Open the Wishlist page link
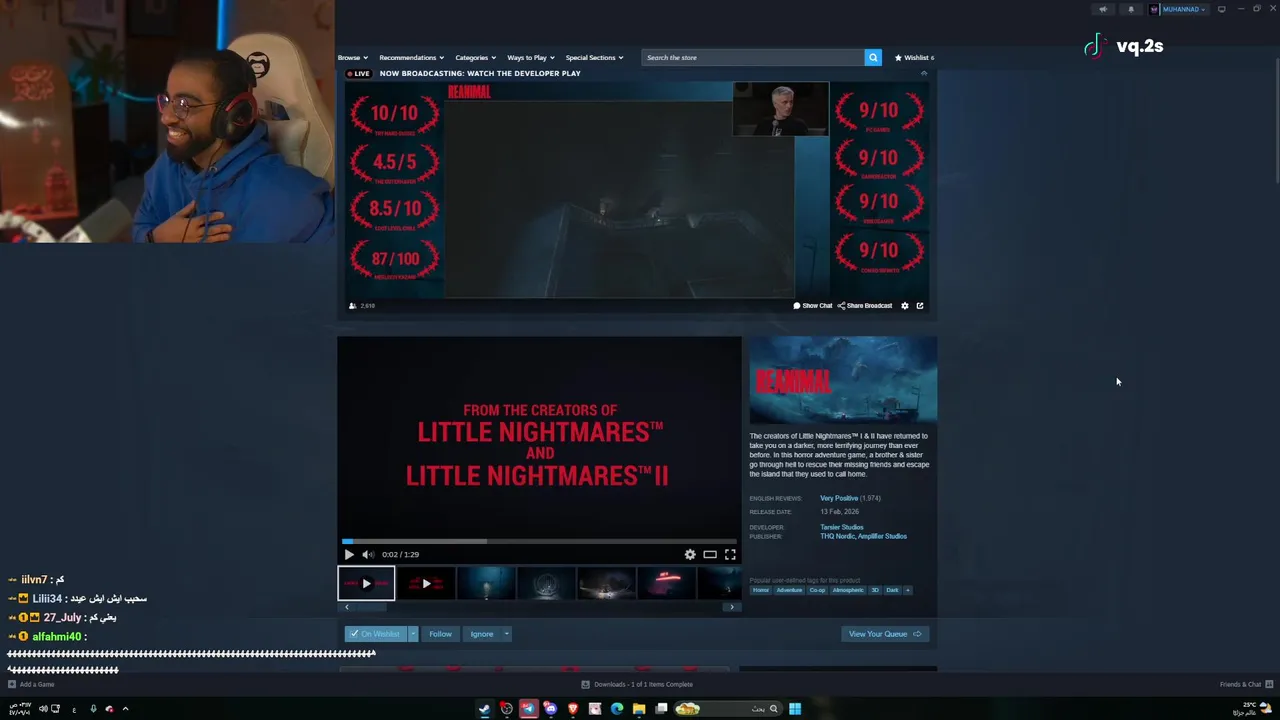 coord(914,57)
